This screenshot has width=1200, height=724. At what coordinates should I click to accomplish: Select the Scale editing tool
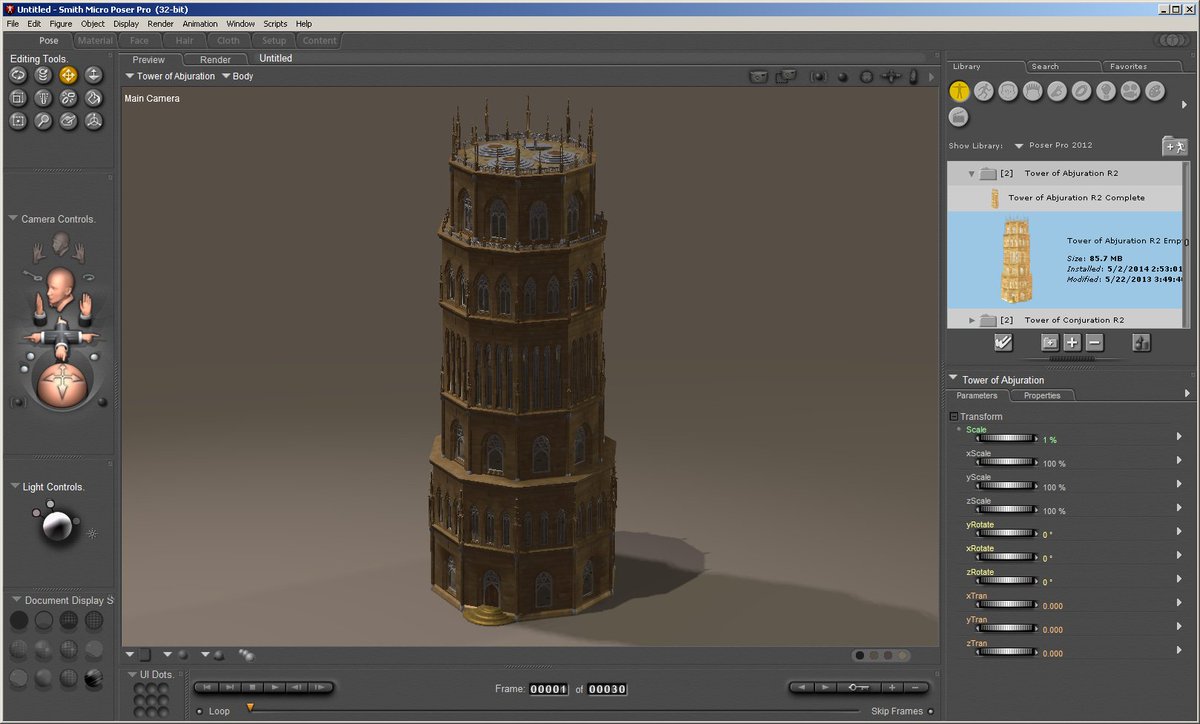tap(18, 98)
